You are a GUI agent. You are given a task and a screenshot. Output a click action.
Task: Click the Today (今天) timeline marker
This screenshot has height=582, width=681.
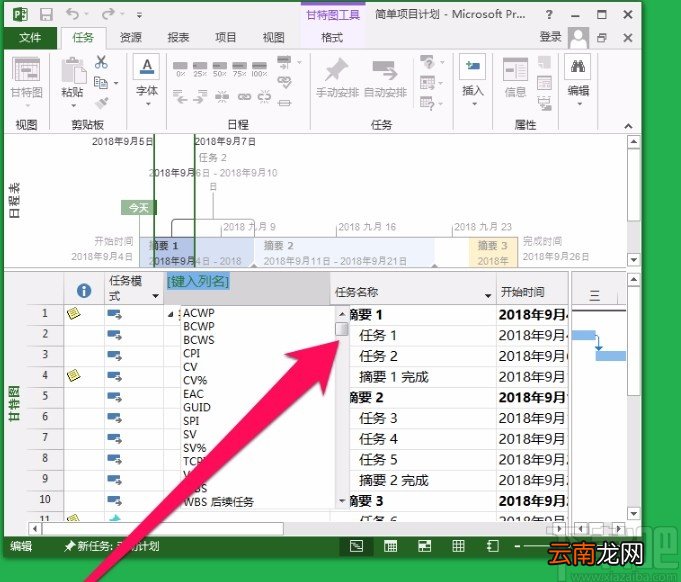pyautogui.click(x=139, y=208)
